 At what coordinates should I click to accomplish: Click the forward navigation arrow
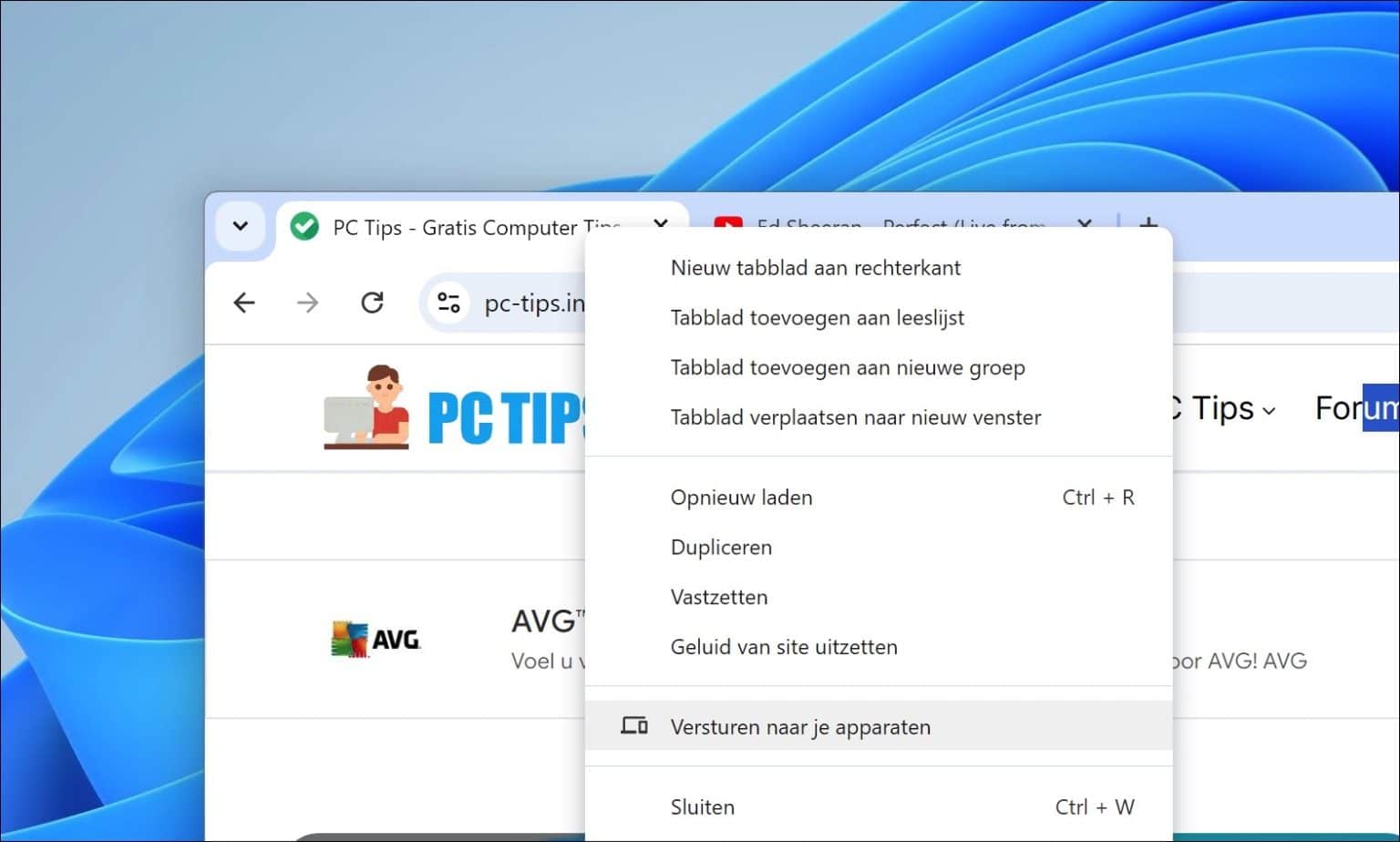tap(307, 303)
